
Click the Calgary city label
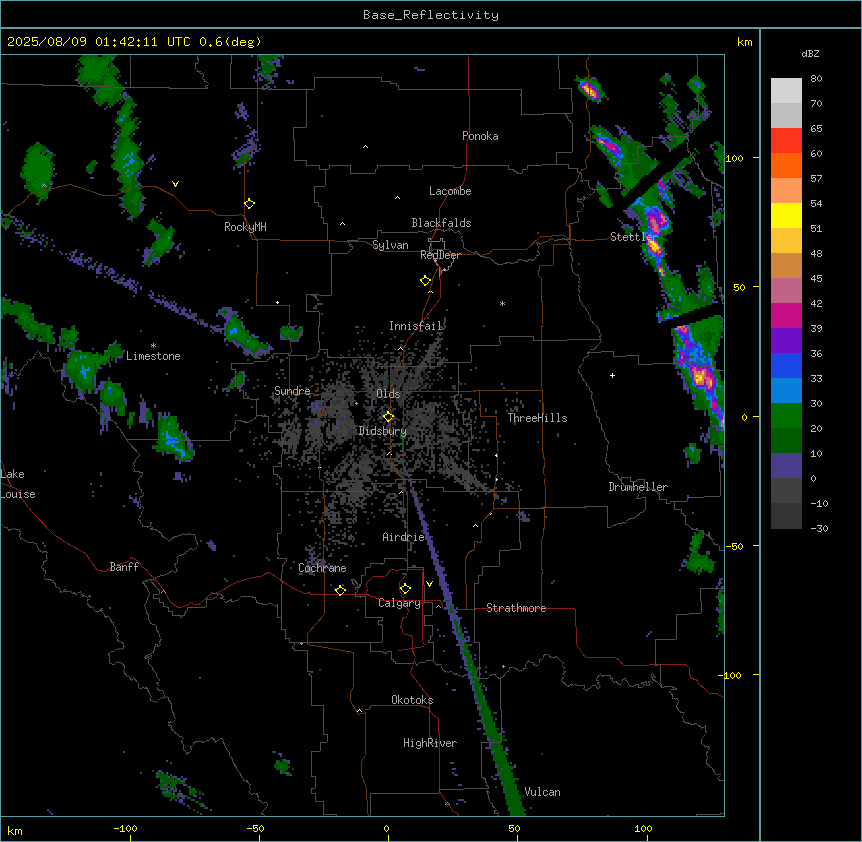point(399,603)
